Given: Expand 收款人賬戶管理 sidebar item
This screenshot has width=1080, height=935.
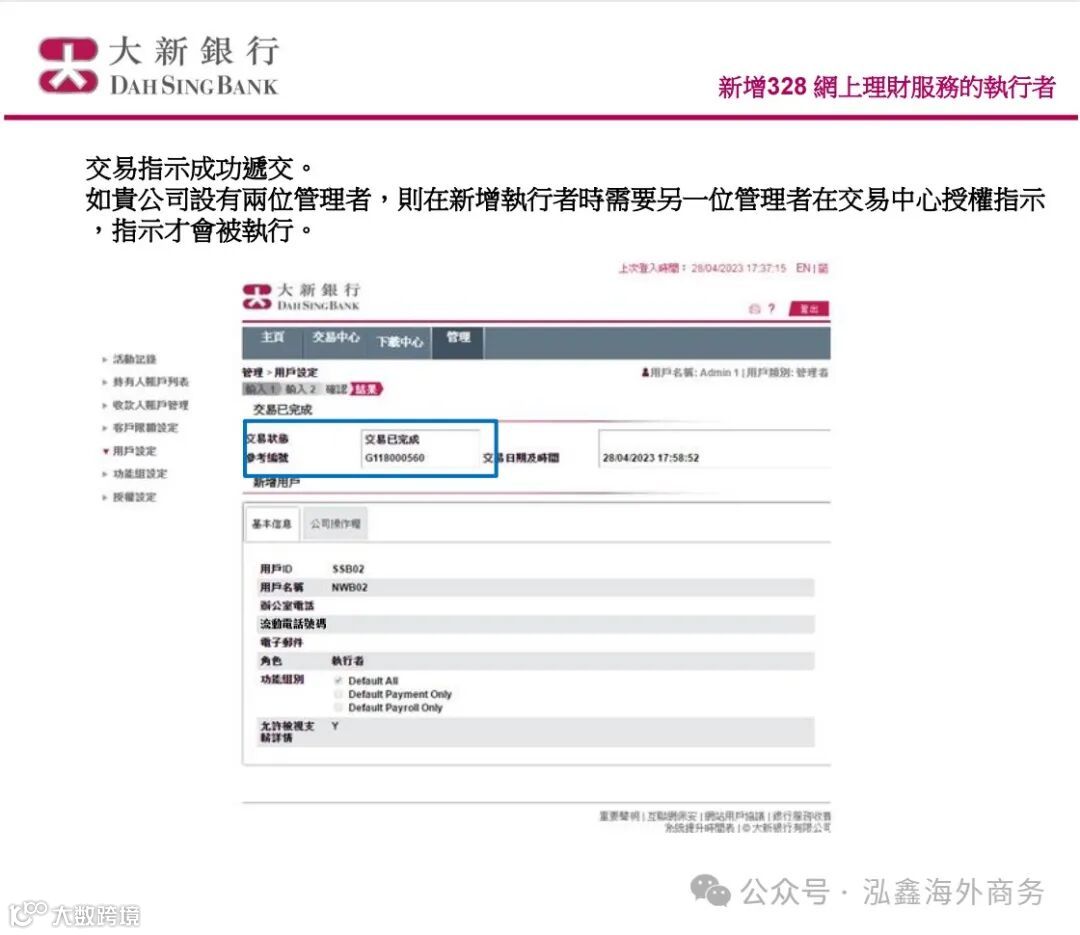Looking at the screenshot, I should point(150,405).
